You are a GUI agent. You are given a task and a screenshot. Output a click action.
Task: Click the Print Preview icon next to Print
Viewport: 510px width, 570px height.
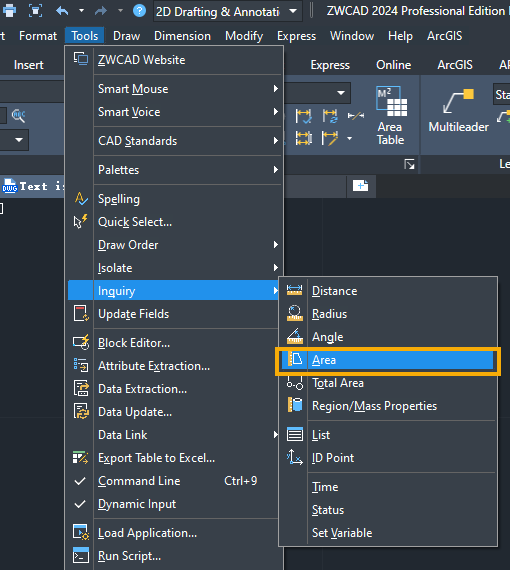tap(35, 11)
